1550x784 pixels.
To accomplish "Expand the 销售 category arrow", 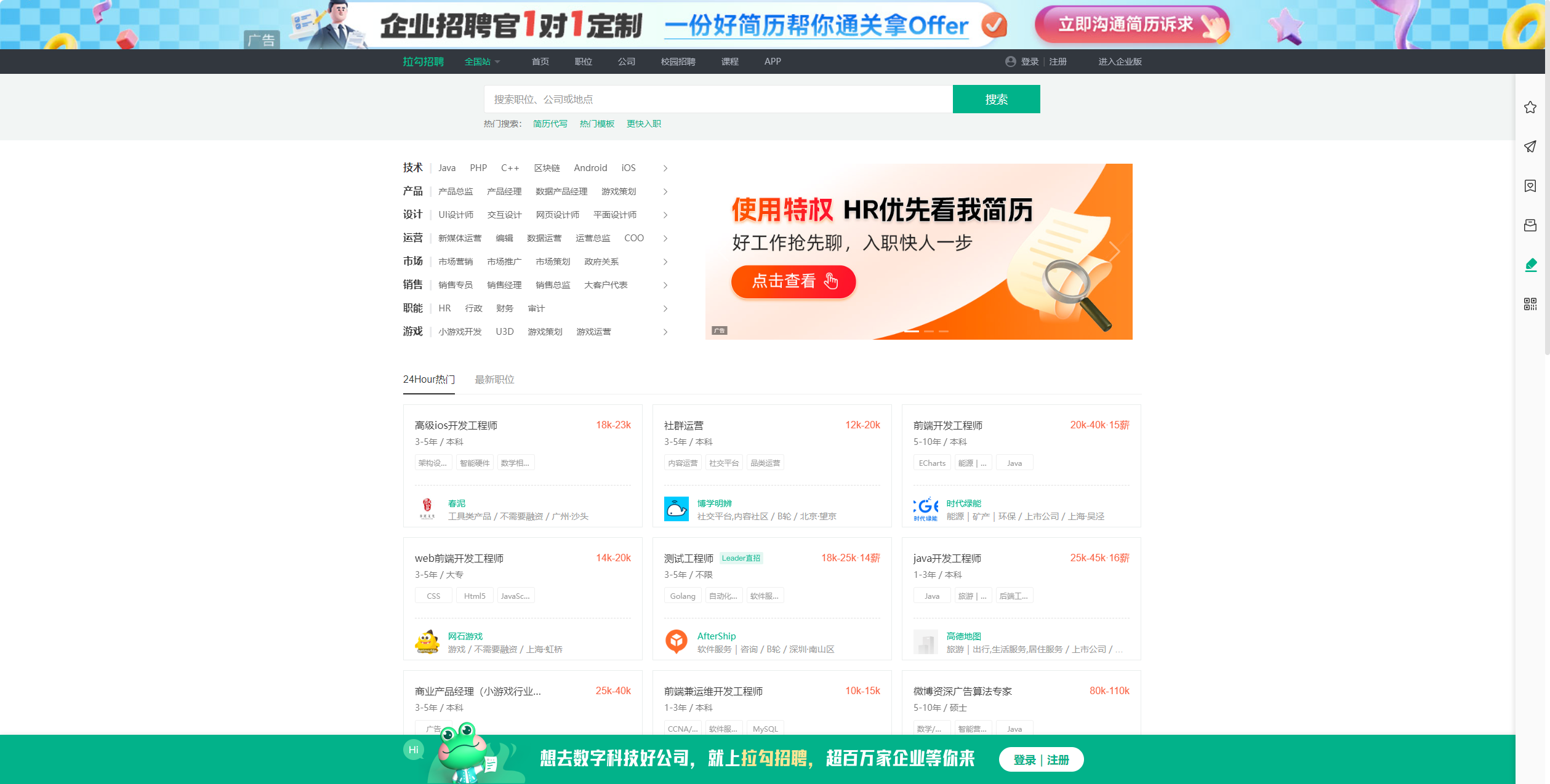I will coord(665,285).
